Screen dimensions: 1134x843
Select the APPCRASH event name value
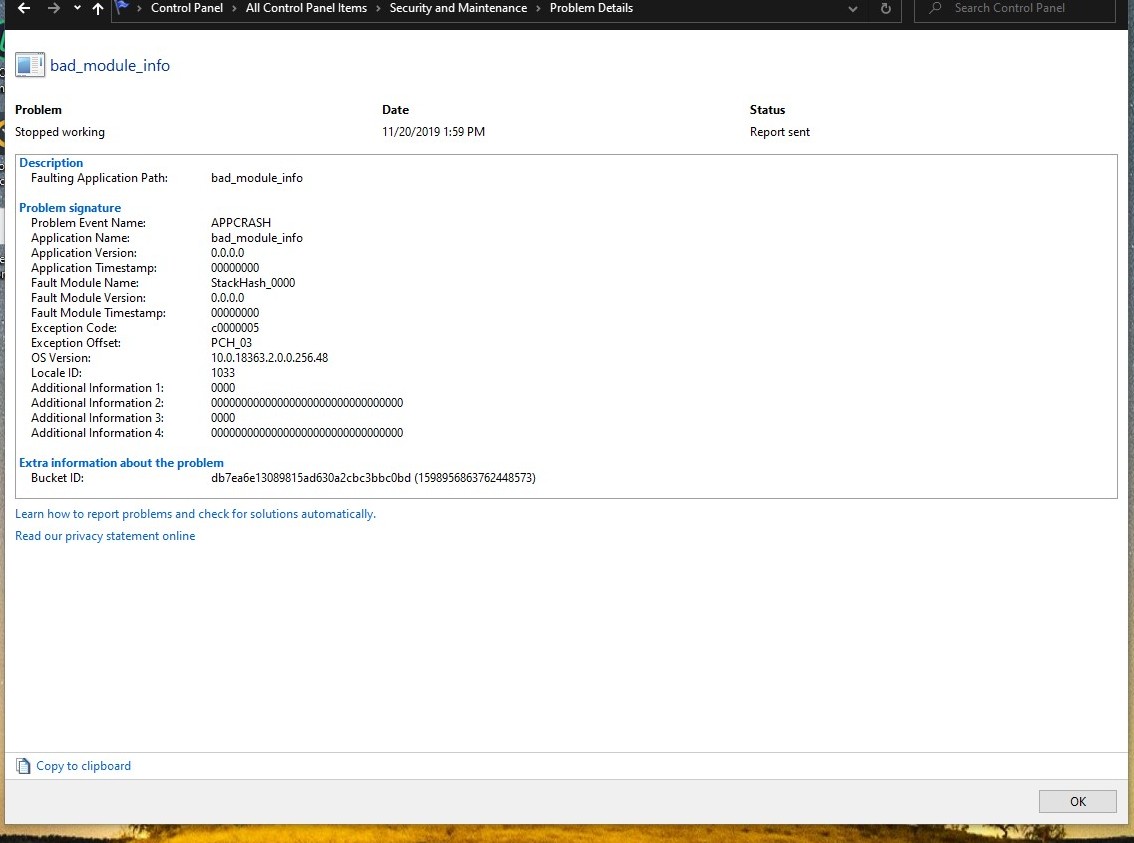click(241, 223)
